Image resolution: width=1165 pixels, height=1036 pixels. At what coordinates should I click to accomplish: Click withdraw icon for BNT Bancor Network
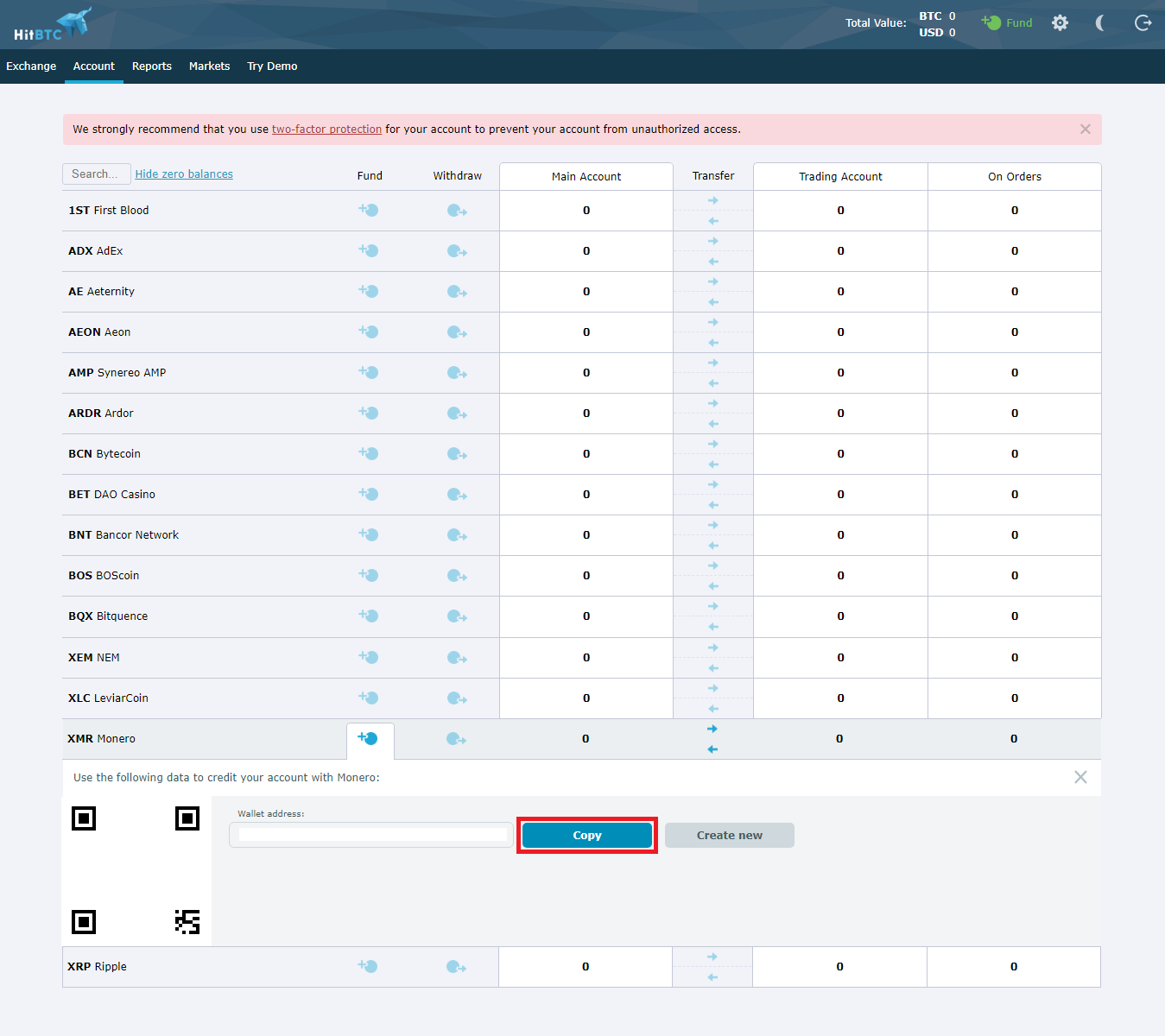click(x=457, y=535)
